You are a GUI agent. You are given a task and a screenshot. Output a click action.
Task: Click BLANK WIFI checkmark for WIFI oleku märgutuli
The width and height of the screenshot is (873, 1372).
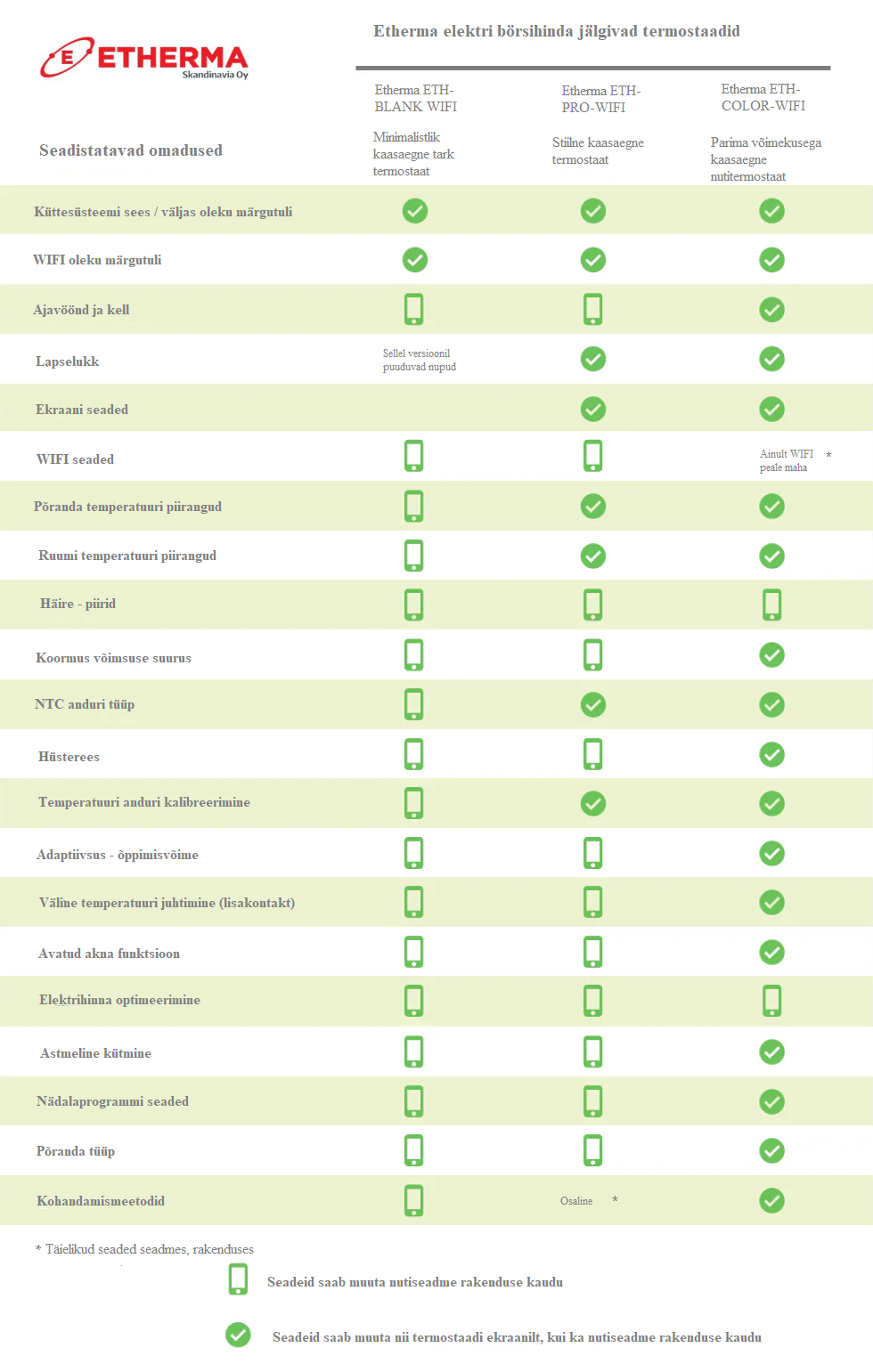pos(415,260)
